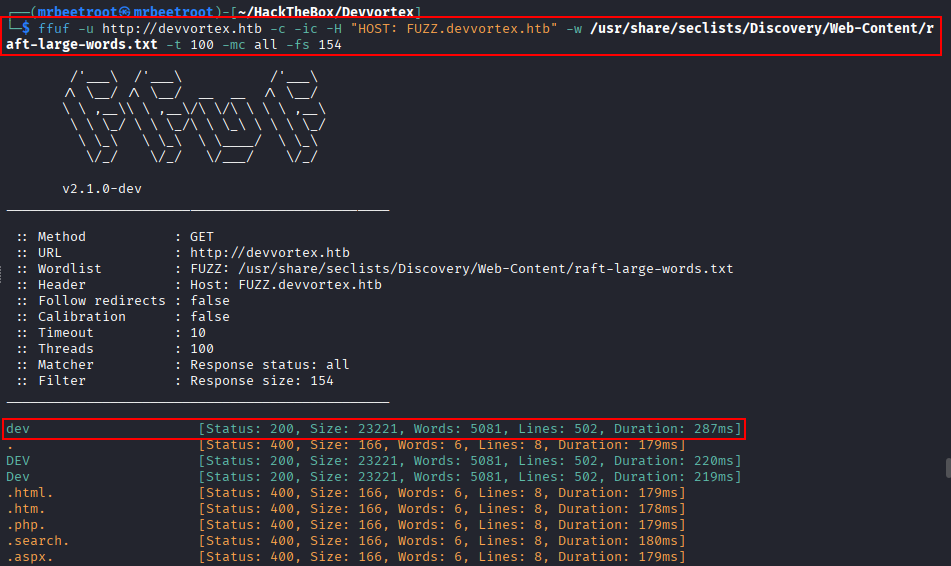Screen dimensions: 951x566
Task: Click the "Threads" label
Action: (x=66, y=349)
